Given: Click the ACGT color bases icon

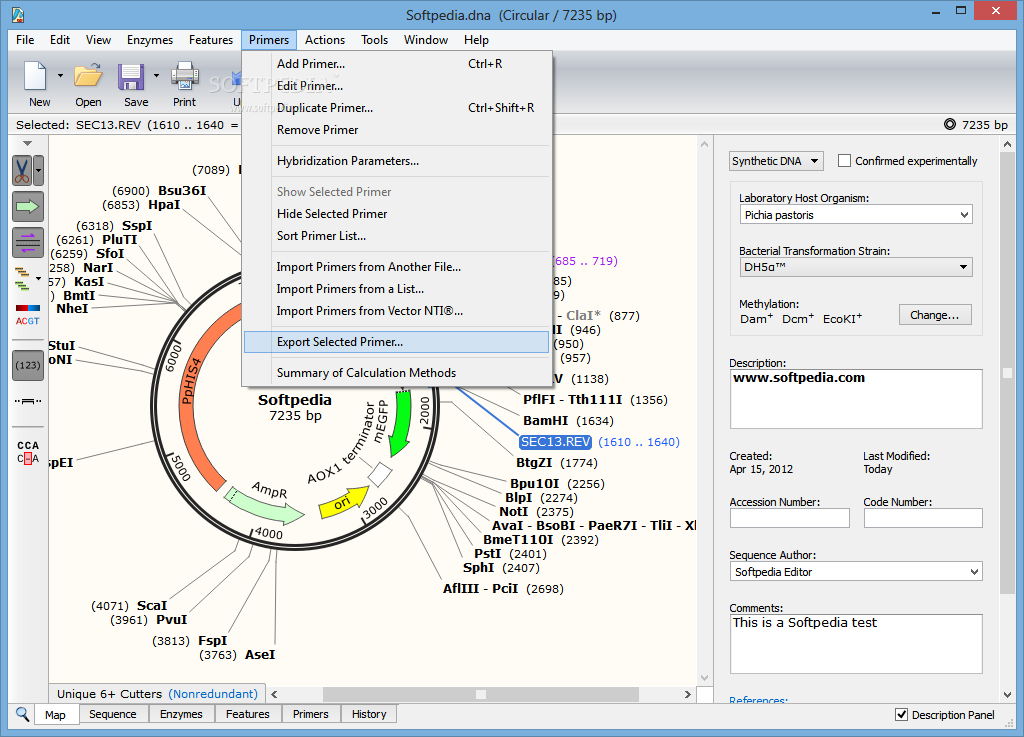Looking at the screenshot, I should [x=28, y=315].
